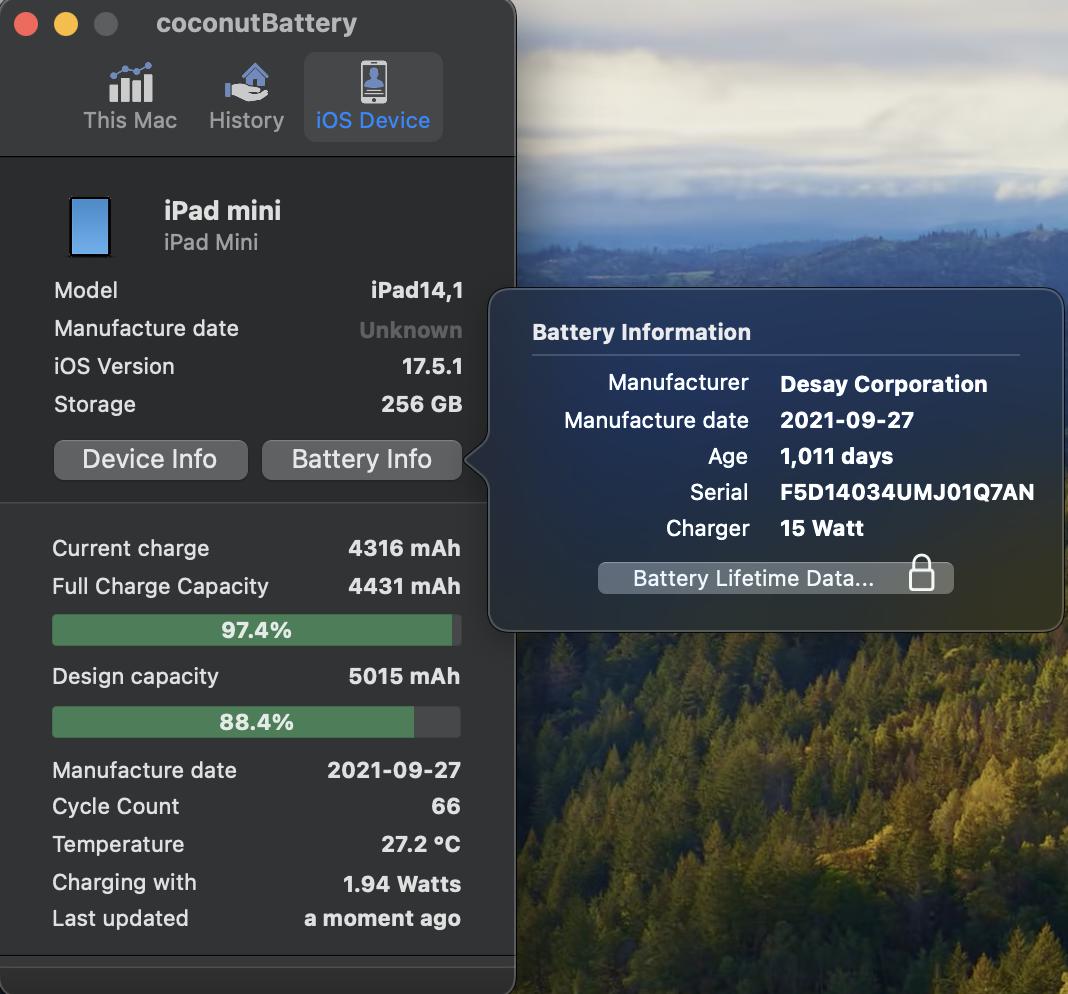1068x994 pixels.
Task: Click the 1.94 Watts charging value
Action: tap(402, 884)
